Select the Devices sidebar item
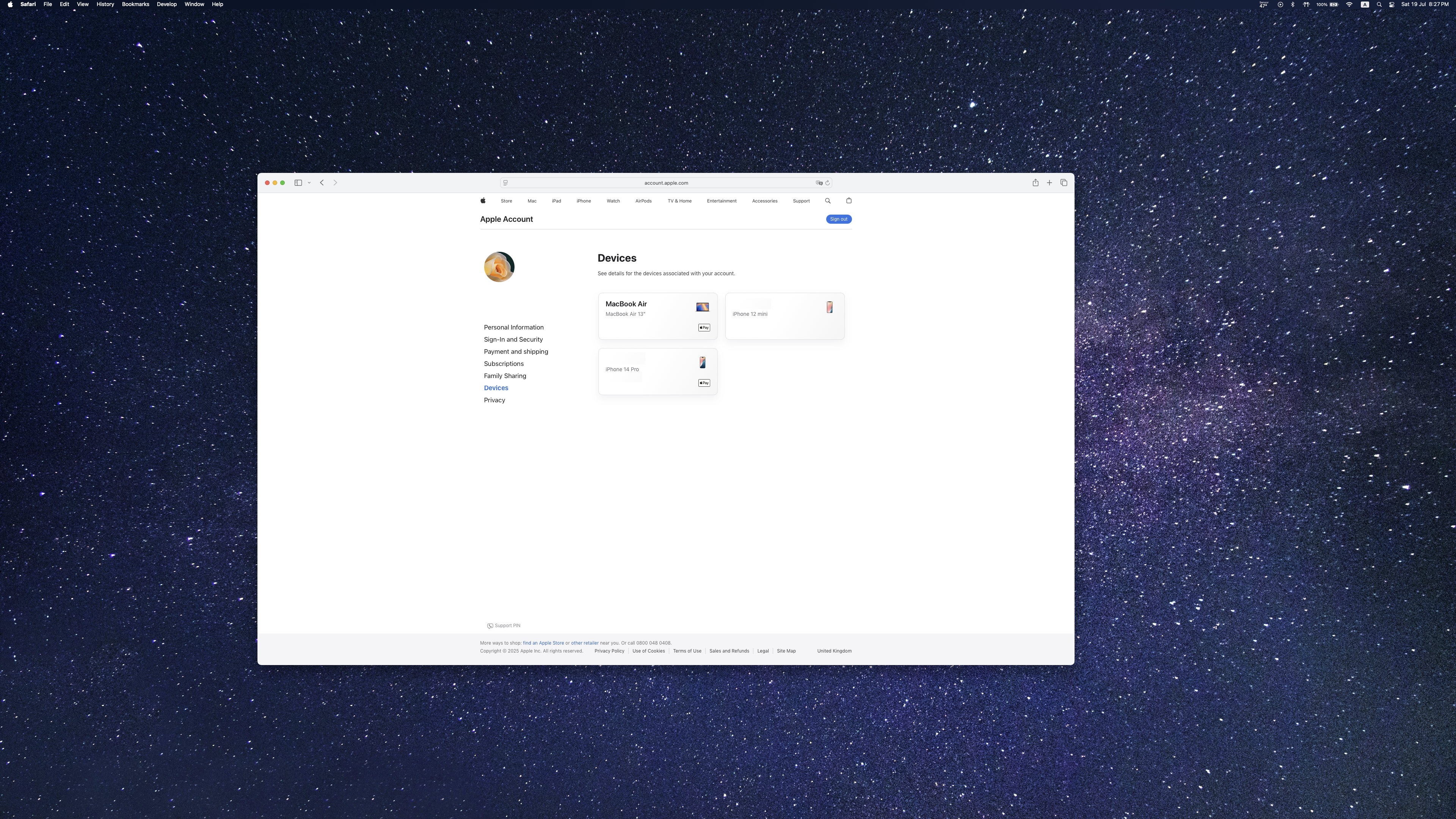This screenshot has width=1456, height=819. pos(496,388)
